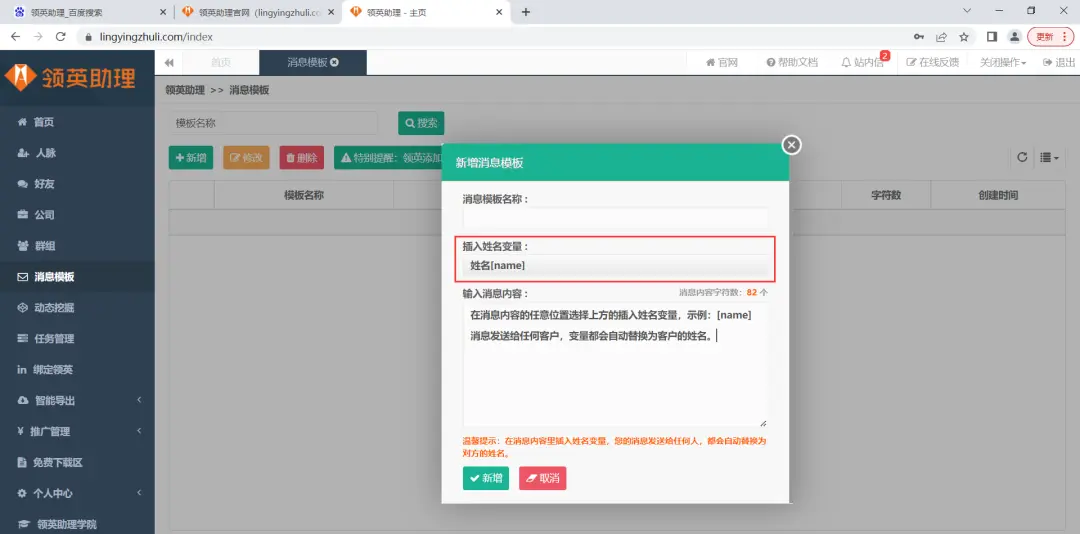Viewport: 1080px width, 534px height.
Task: Close the 消息模板 tab via its x icon
Action: [x=334, y=62]
